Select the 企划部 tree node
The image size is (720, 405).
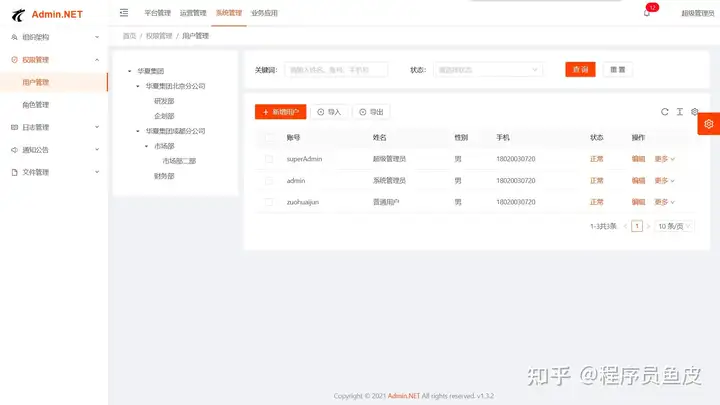[x=164, y=116]
